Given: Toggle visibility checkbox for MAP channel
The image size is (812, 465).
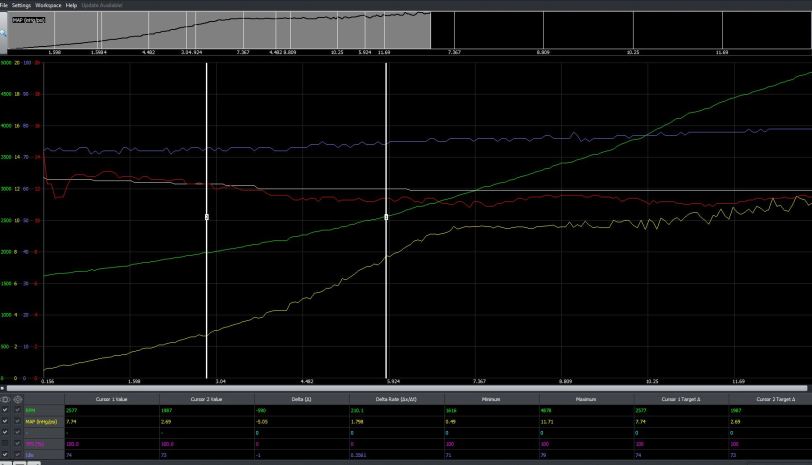Looking at the screenshot, I should tap(5, 421).
